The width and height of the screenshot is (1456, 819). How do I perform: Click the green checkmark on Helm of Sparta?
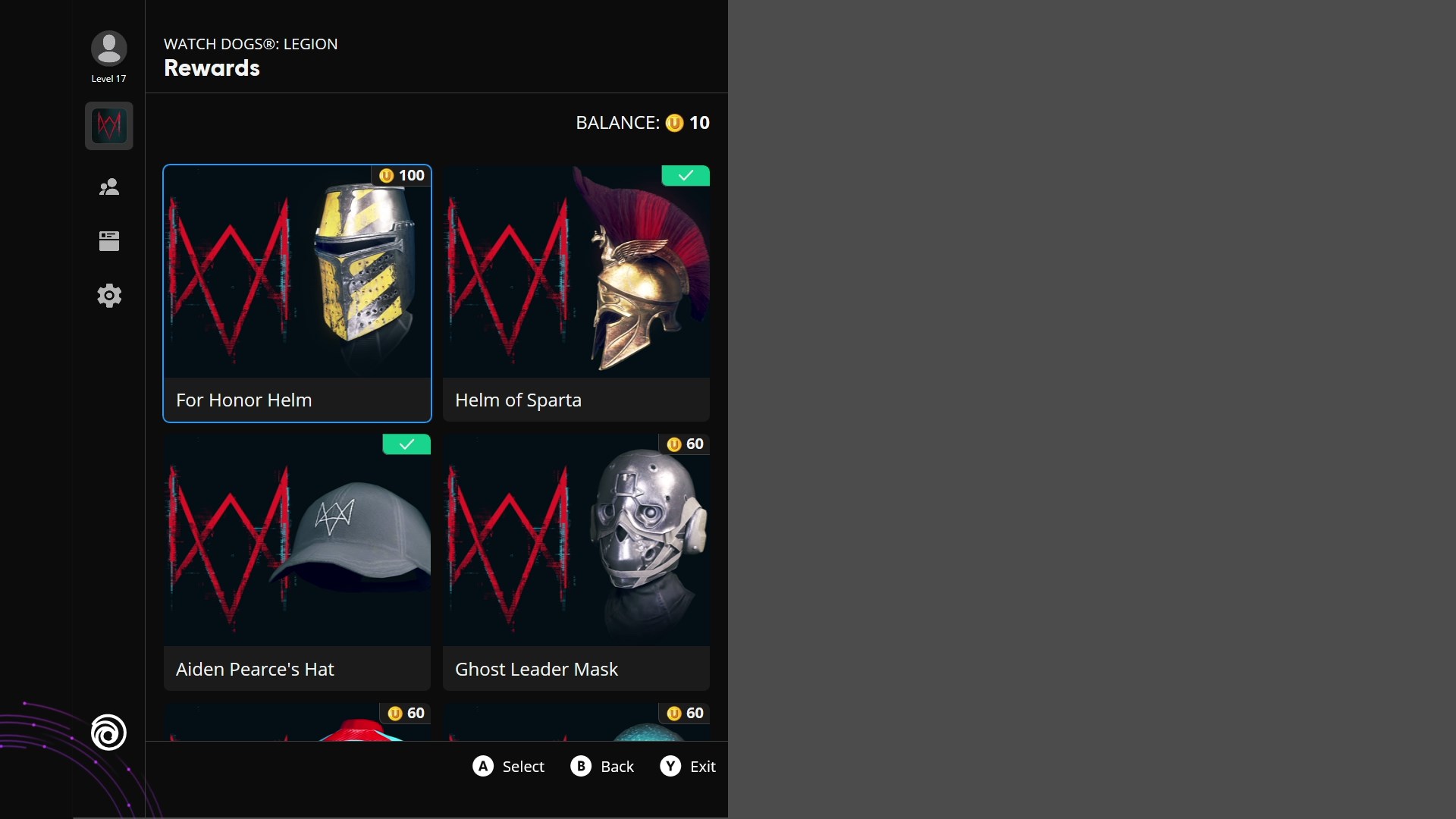tap(686, 176)
